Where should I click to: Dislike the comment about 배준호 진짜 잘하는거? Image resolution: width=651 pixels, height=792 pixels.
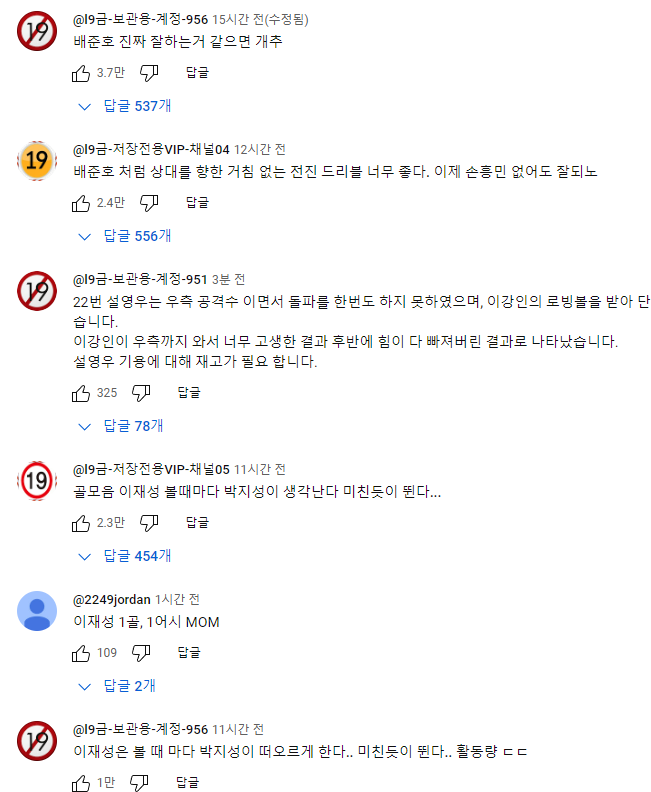point(149,73)
